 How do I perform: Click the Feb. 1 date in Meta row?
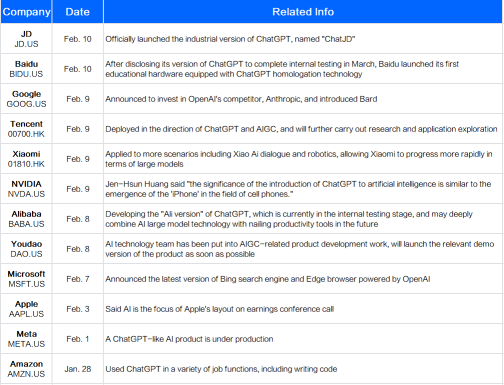click(x=78, y=339)
